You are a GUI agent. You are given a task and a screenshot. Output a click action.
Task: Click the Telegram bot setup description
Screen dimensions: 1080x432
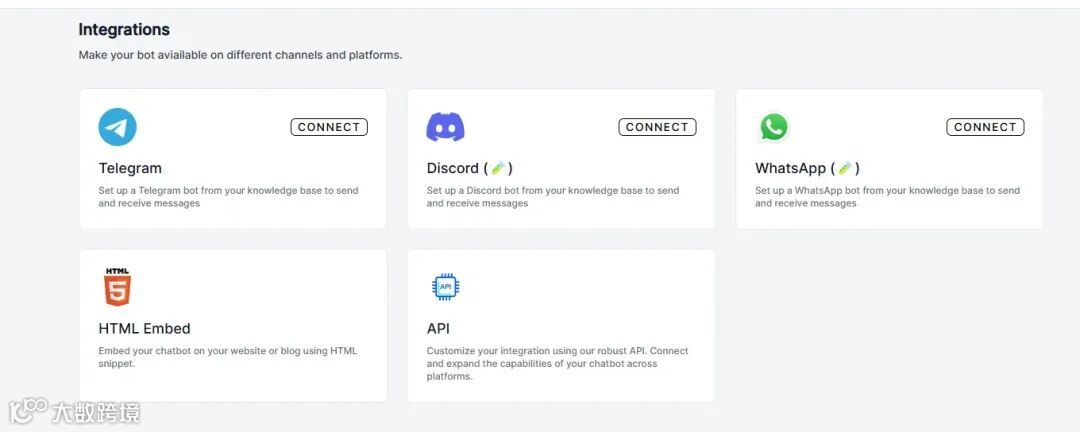coord(228,197)
